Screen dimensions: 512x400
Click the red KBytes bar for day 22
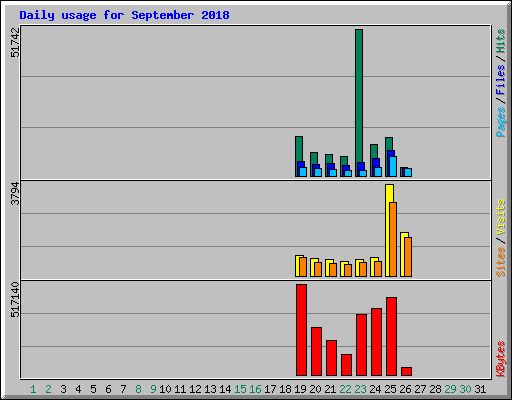pos(346,365)
